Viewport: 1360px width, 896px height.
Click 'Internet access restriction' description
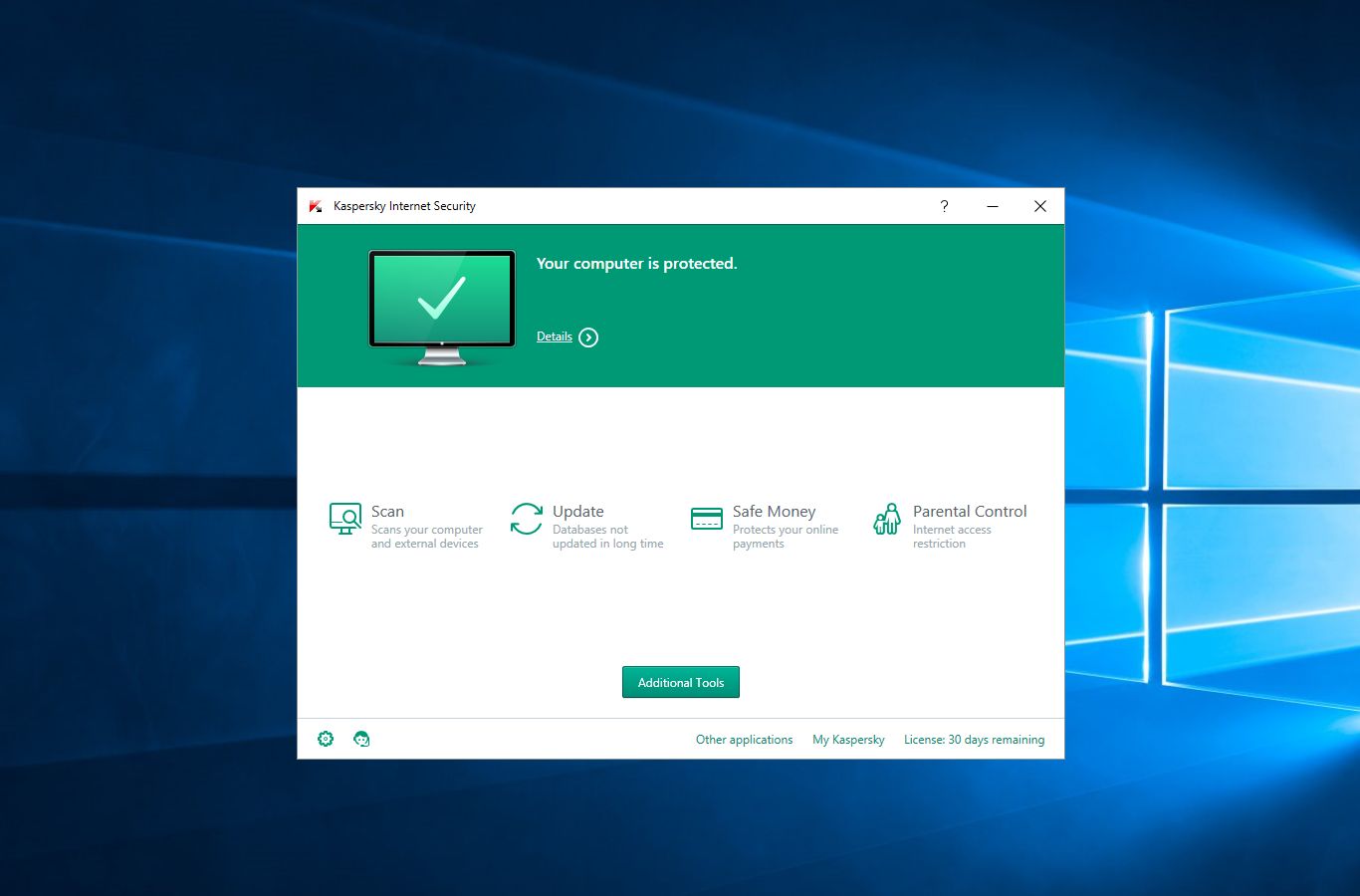pos(952,537)
